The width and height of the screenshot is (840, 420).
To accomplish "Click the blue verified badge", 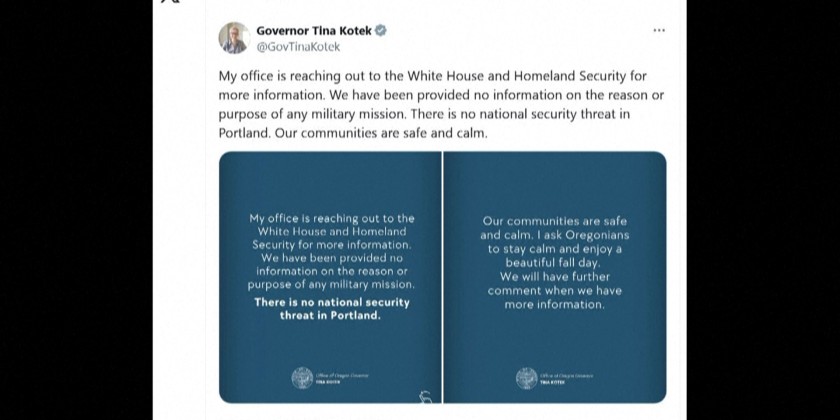I will (381, 31).
